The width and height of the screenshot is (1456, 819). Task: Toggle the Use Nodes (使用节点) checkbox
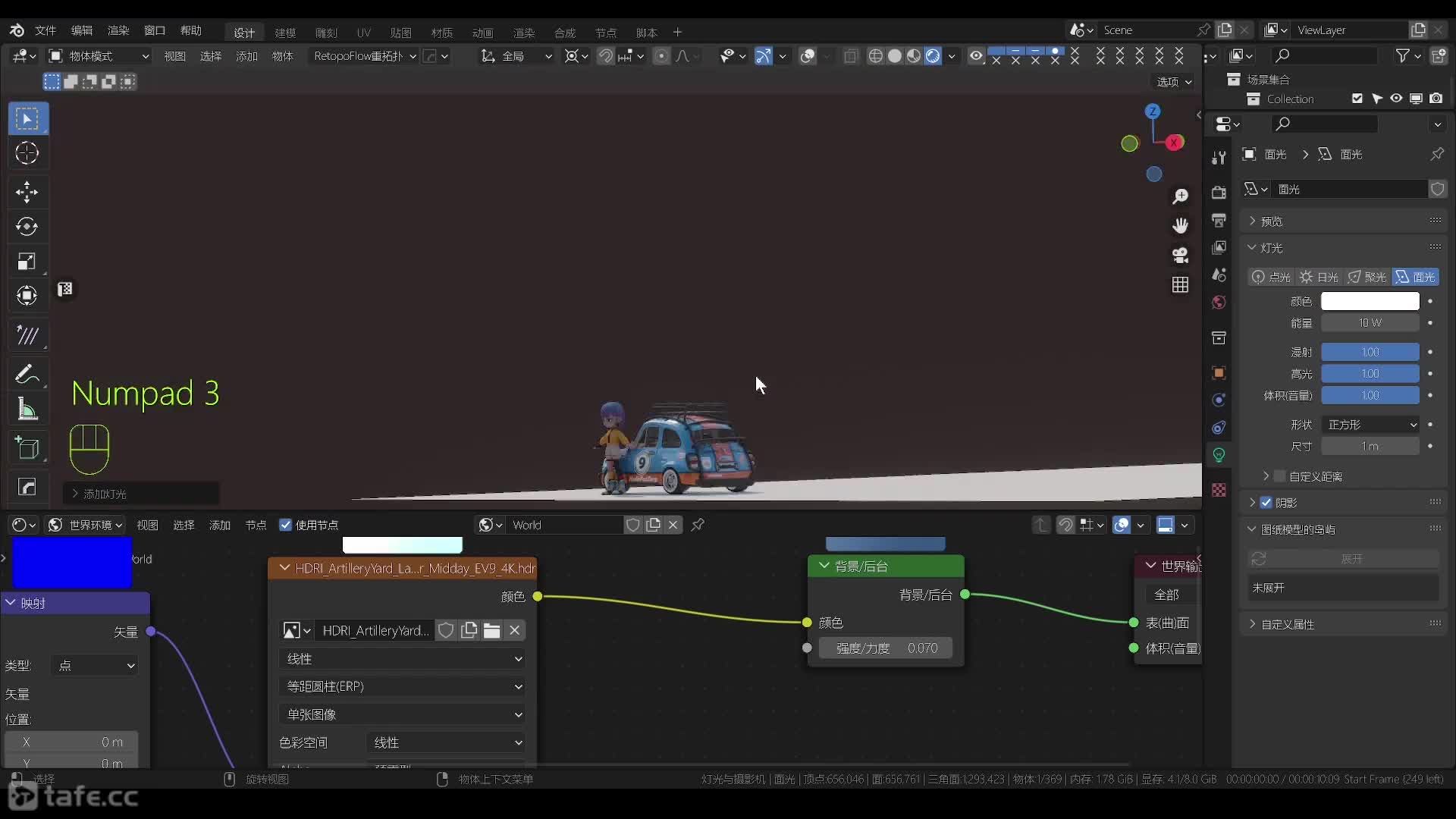pos(286,525)
